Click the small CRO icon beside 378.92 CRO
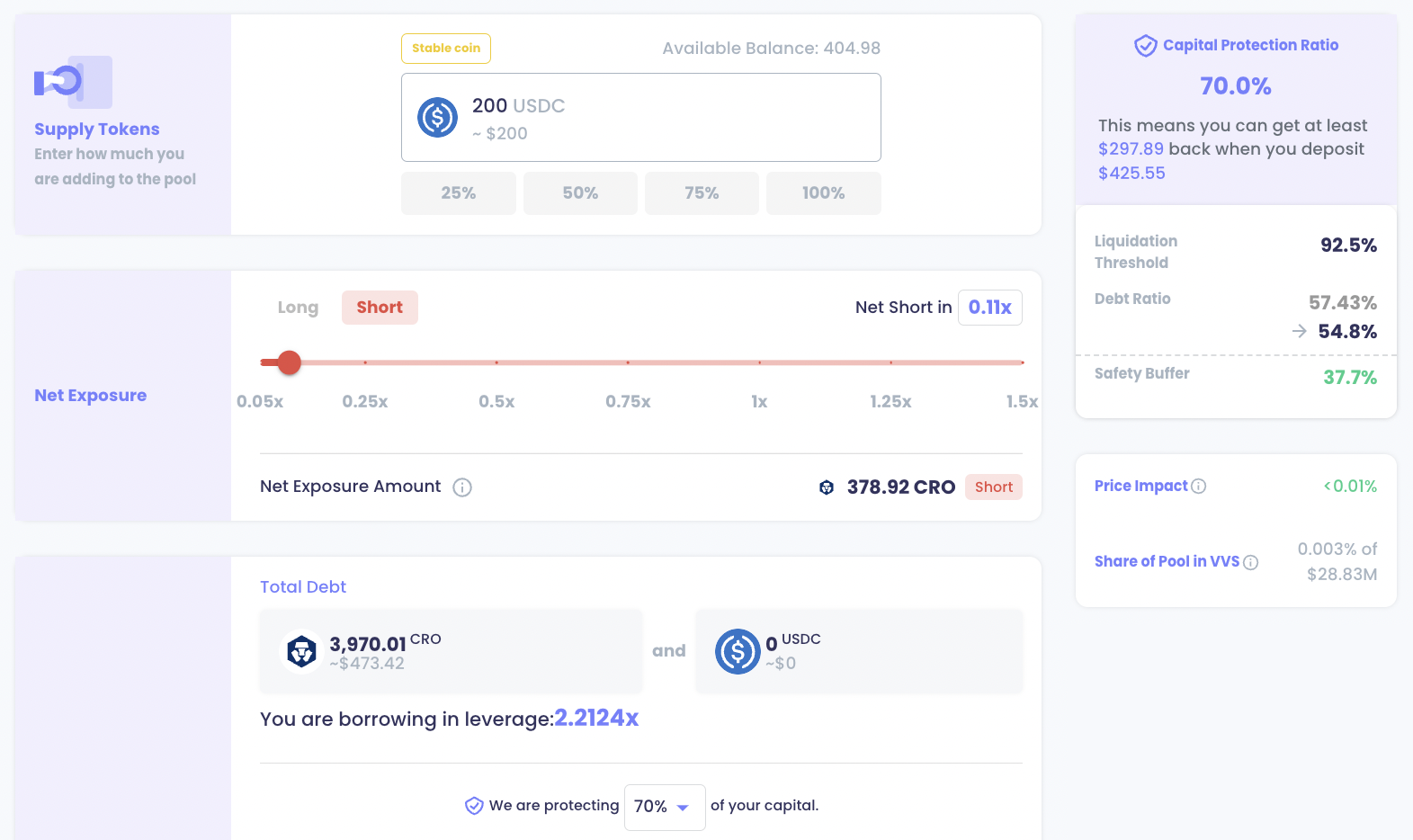 827,487
